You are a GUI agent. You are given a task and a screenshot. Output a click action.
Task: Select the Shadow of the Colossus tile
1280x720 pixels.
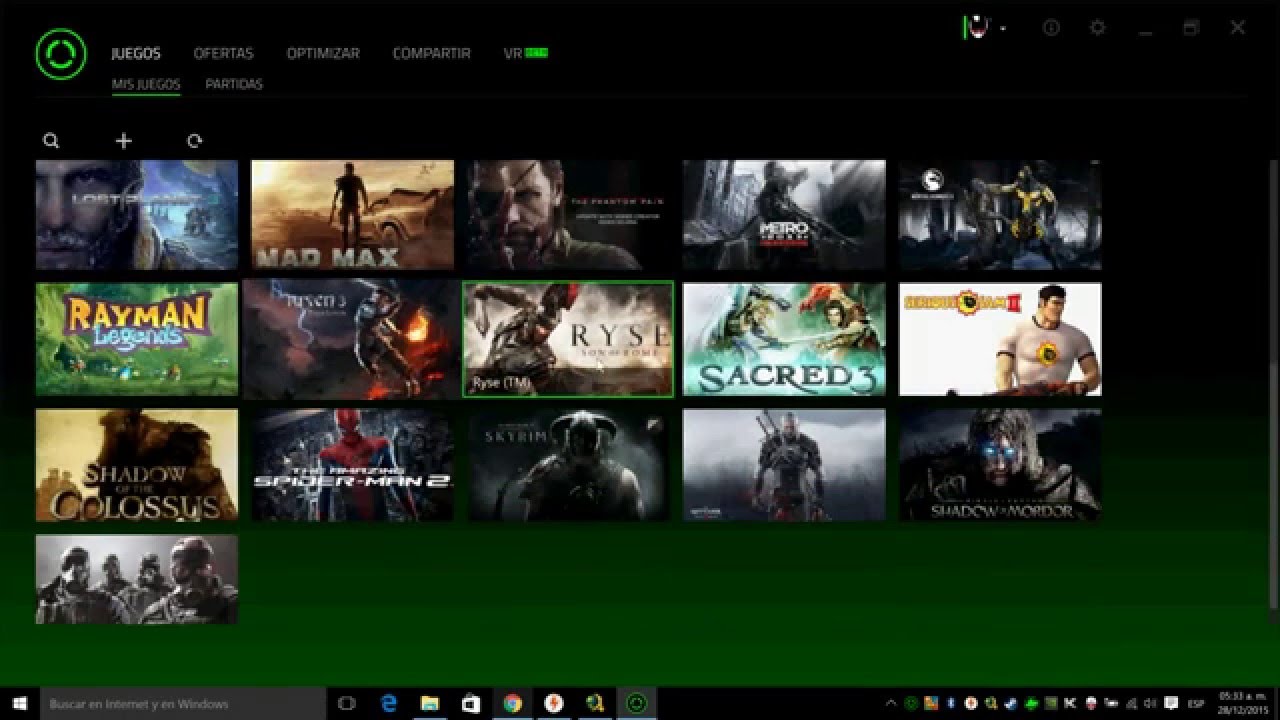(137, 465)
